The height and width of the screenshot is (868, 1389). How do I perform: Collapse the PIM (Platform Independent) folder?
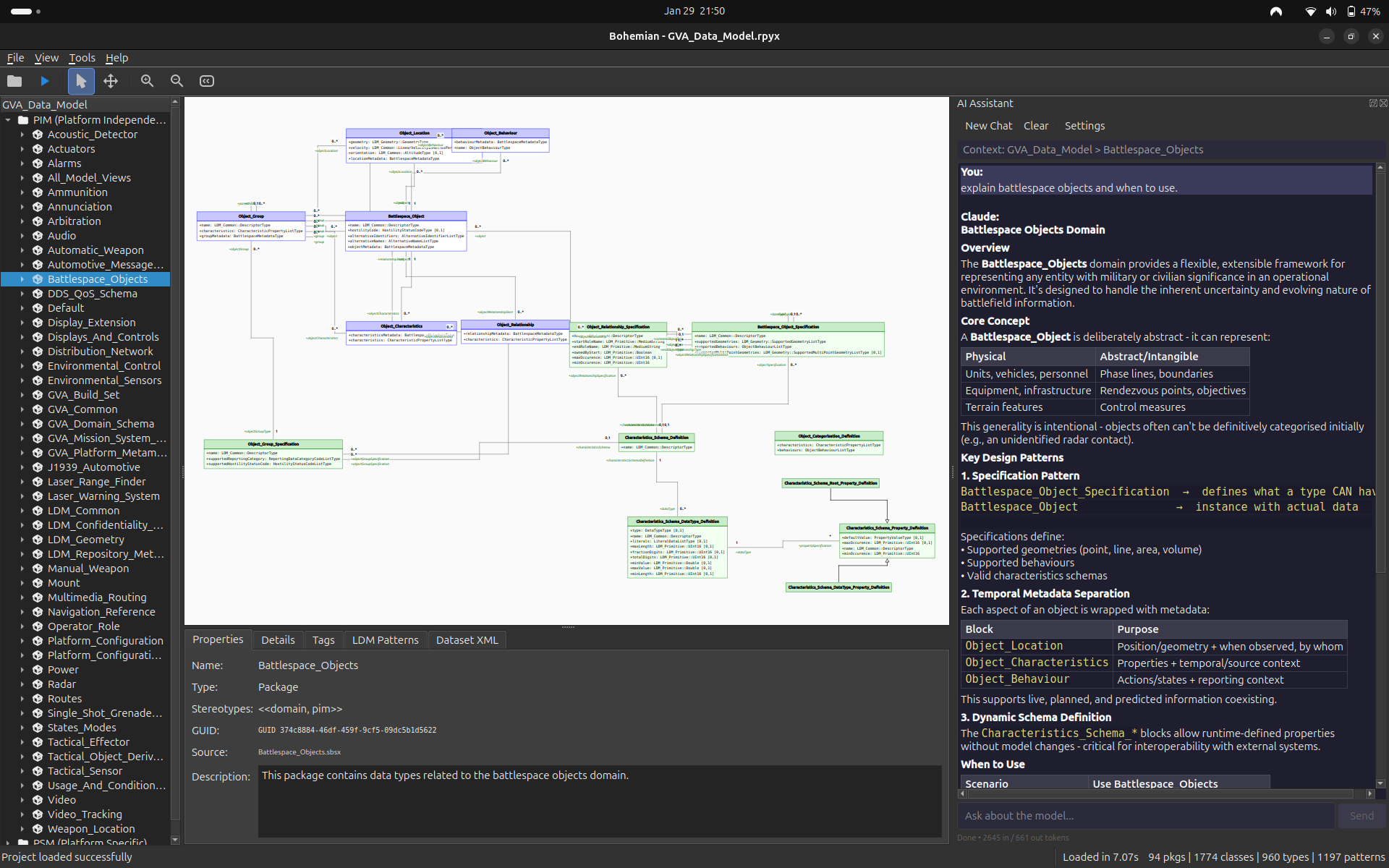tap(9, 120)
